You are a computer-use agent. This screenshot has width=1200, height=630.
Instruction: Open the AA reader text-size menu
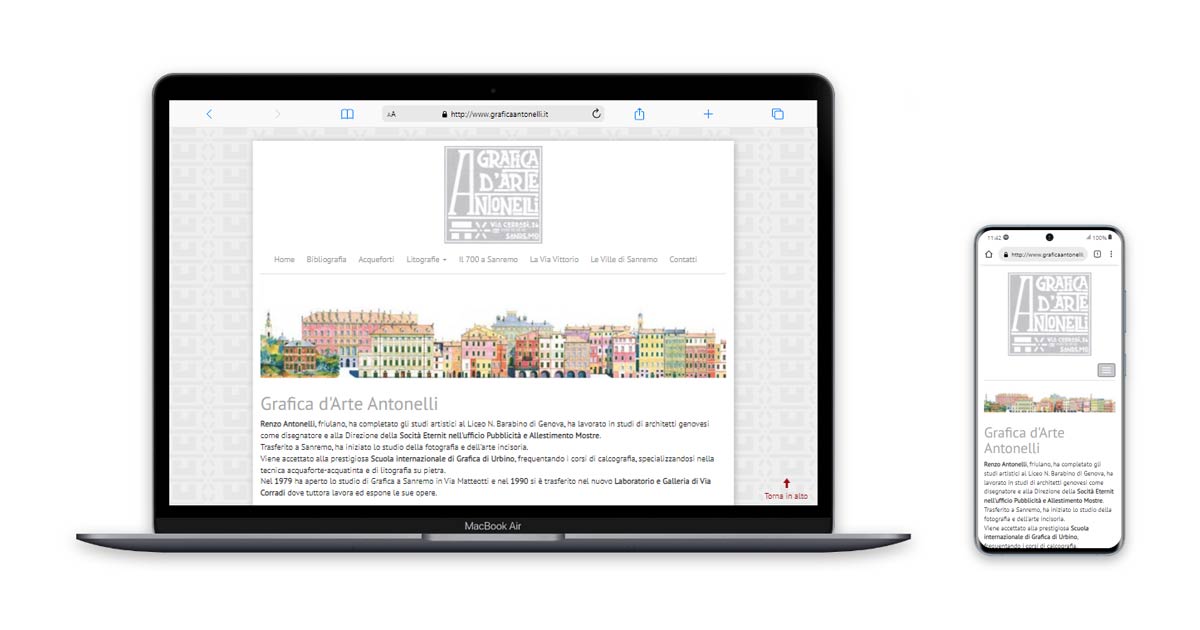[391, 114]
